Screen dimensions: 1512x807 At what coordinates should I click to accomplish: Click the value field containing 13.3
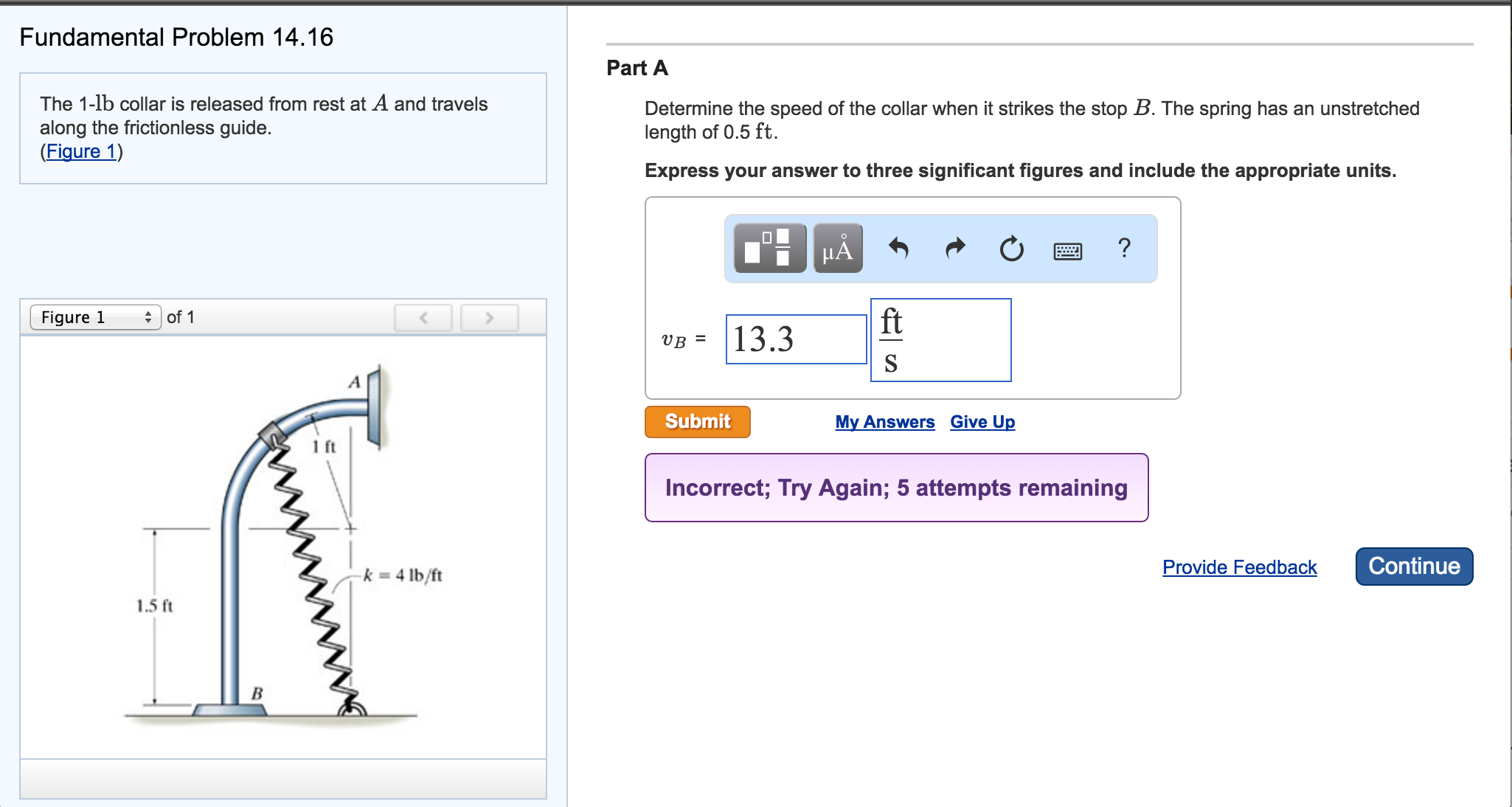tap(796, 339)
